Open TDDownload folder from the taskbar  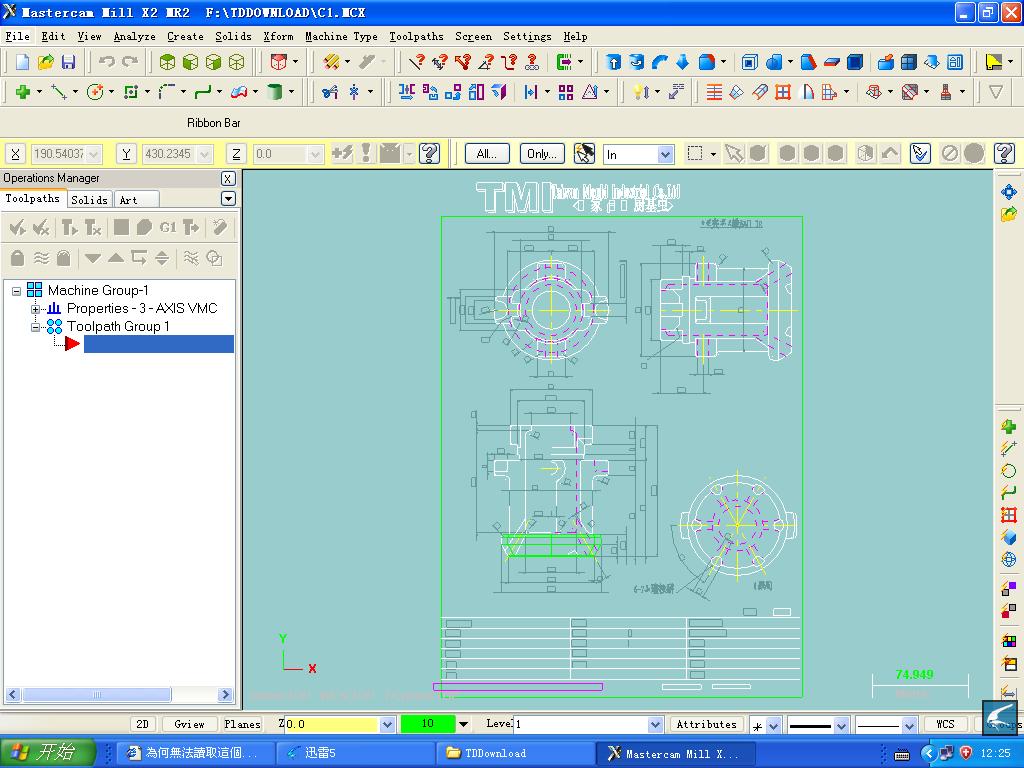pos(515,753)
